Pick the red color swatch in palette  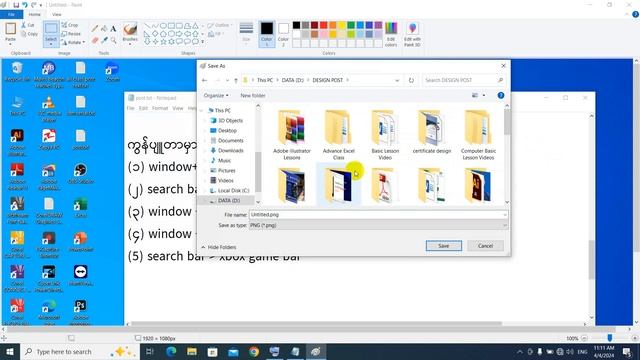[x=323, y=25]
